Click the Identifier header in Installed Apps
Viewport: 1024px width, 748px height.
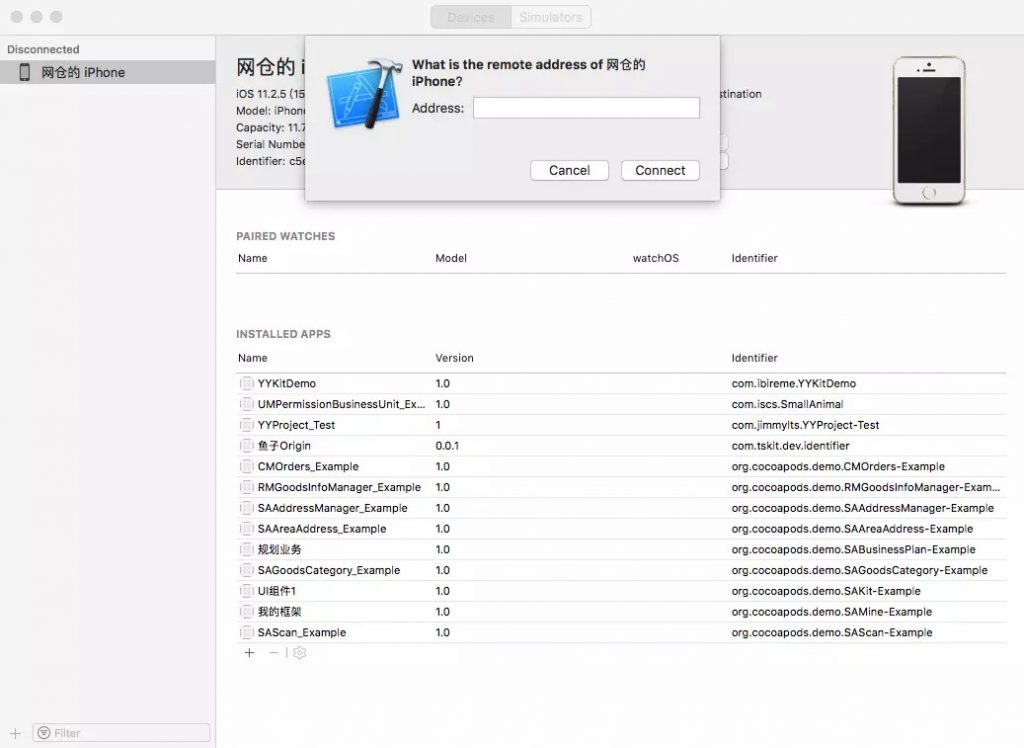pos(754,358)
